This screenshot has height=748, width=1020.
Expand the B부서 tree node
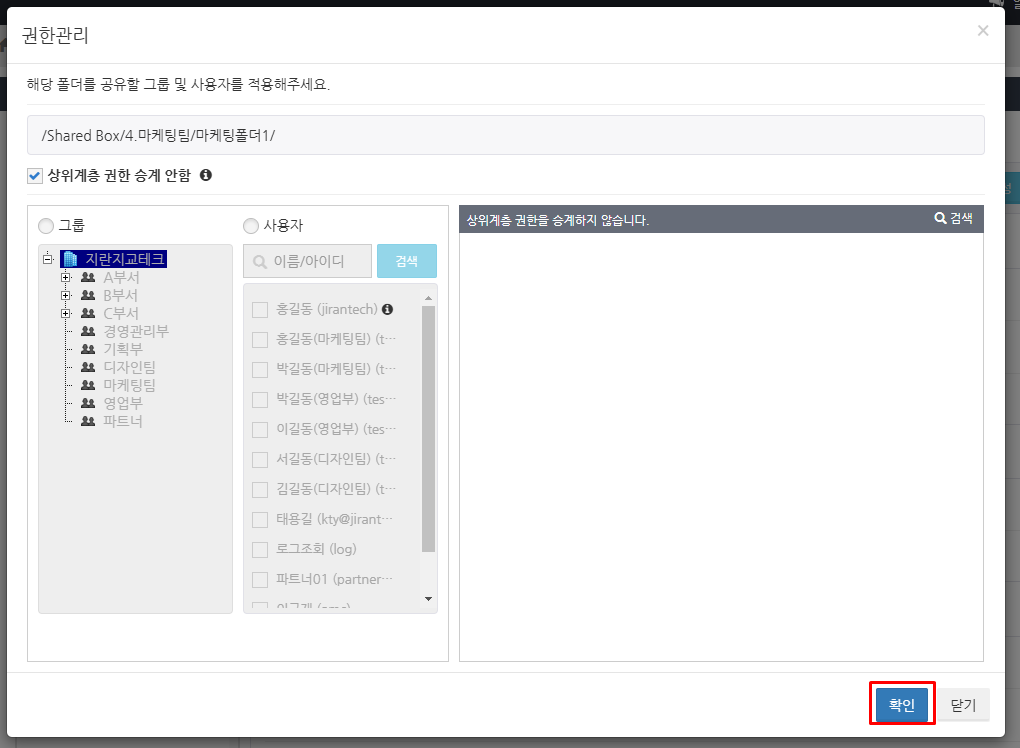(66, 296)
